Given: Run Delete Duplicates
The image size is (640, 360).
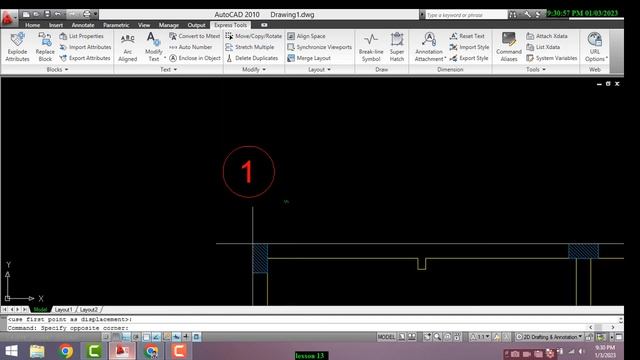Looking at the screenshot, I should point(251,58).
